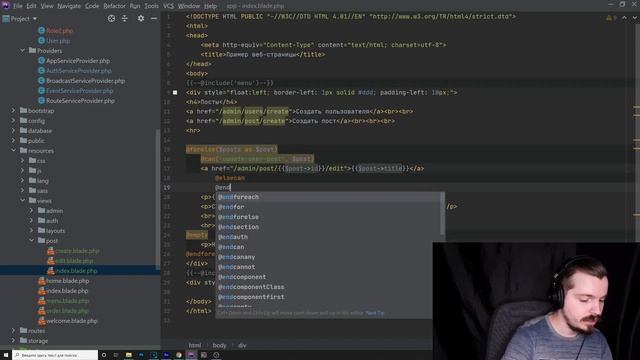Open Project panel settings gear
The image size is (640, 360).
141,19
